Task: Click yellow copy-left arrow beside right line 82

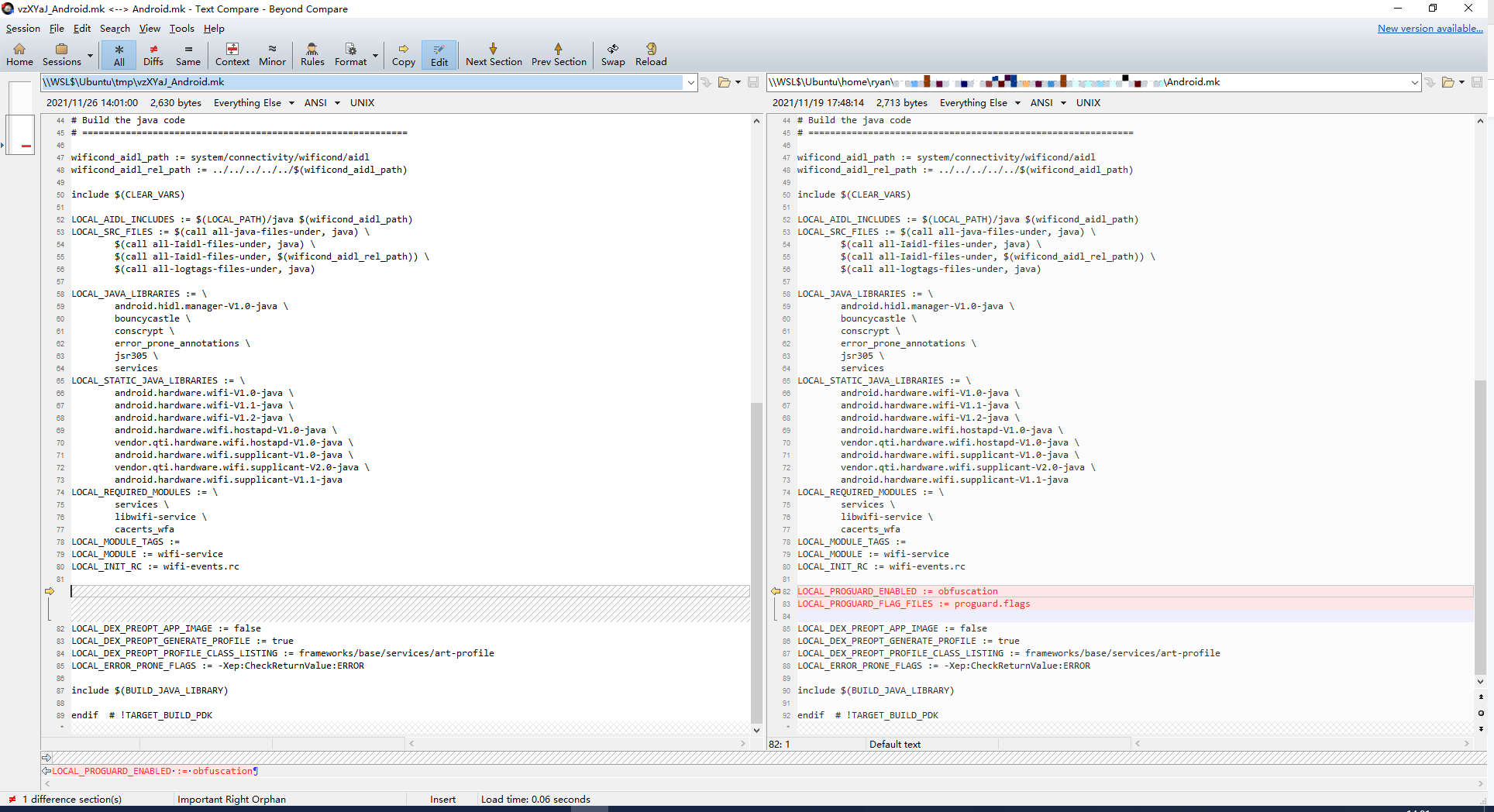Action: [x=775, y=591]
